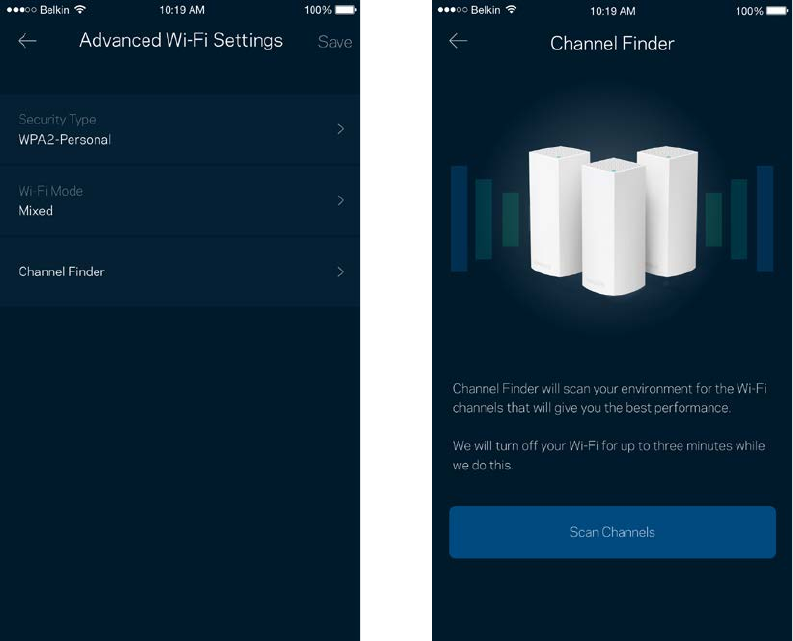Tap Wi-Fi signal icon in left status bar
Image resolution: width=793 pixels, height=641 pixels.
[x=79, y=10]
